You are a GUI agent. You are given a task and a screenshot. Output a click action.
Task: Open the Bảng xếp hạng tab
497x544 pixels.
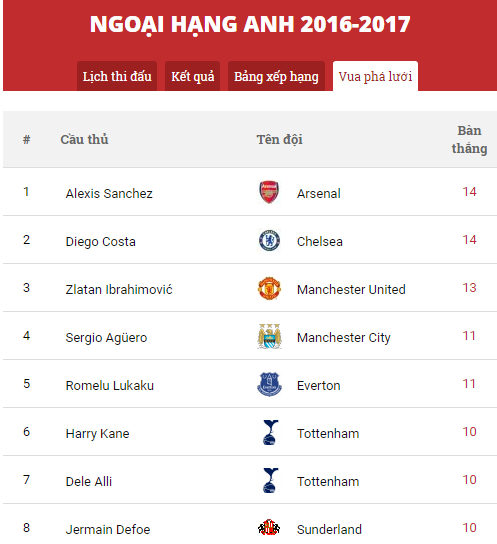pos(276,76)
